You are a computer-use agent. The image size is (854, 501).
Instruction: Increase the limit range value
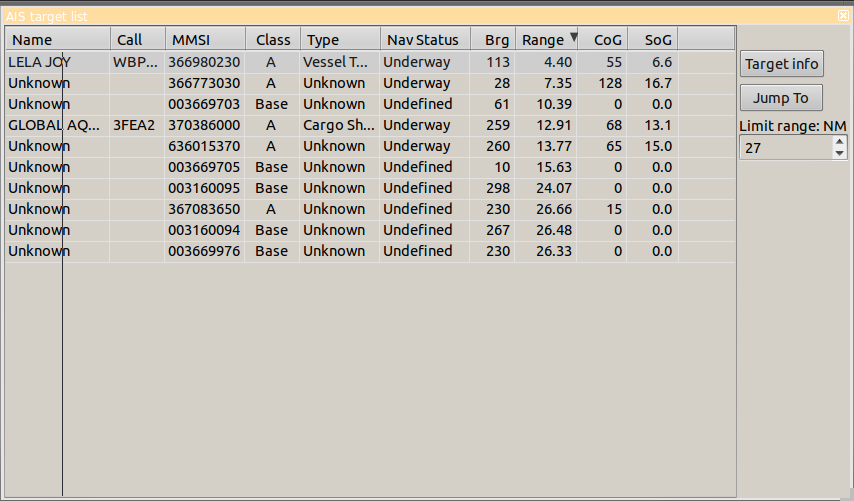click(x=839, y=142)
